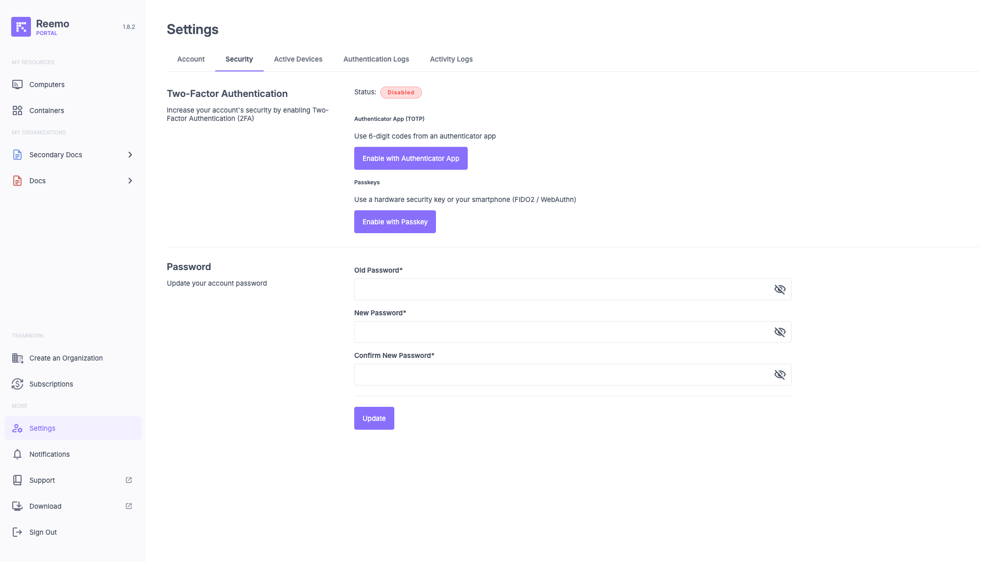Open the Authentication Logs tab

click(376, 59)
